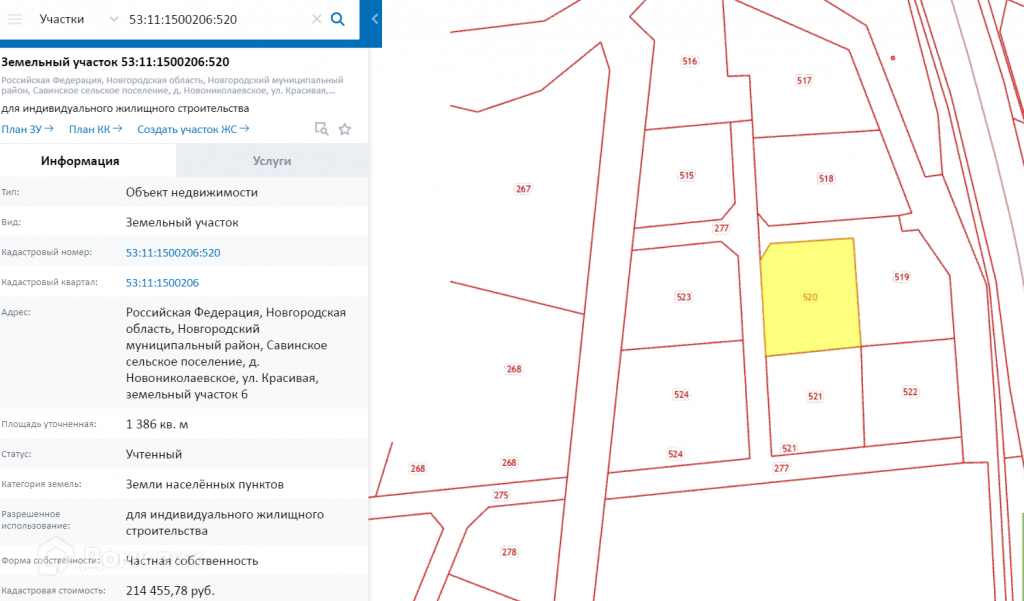Viewport: 1024px width, 601px height.
Task: Select parcel 267 on the map
Action: click(x=523, y=189)
